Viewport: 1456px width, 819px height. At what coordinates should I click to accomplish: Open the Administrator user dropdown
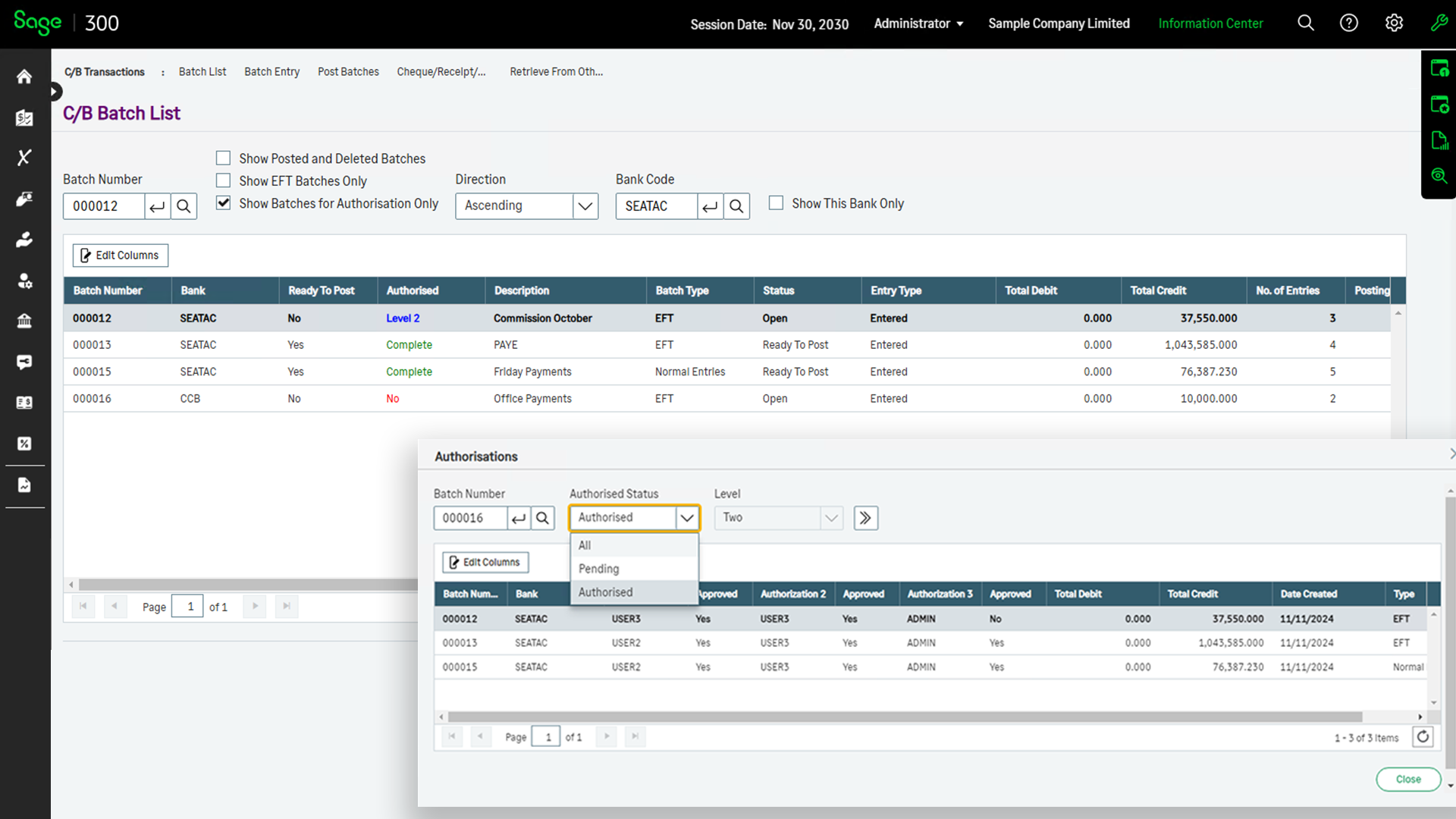(918, 24)
